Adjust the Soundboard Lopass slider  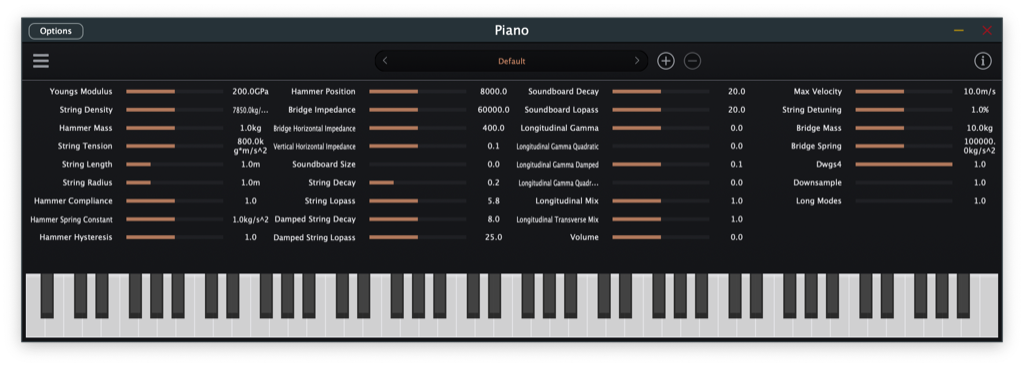661,110
